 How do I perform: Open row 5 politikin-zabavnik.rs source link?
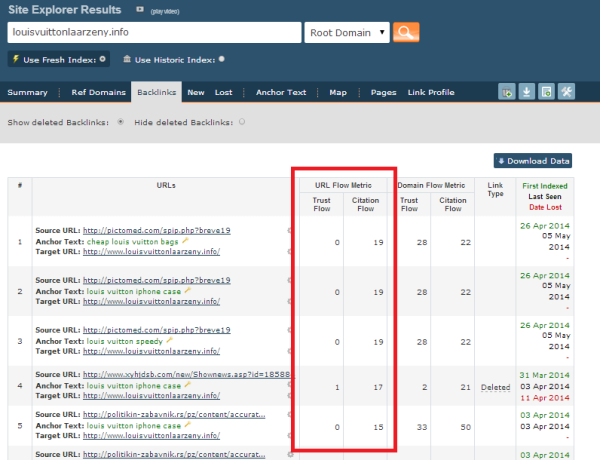click(174, 414)
